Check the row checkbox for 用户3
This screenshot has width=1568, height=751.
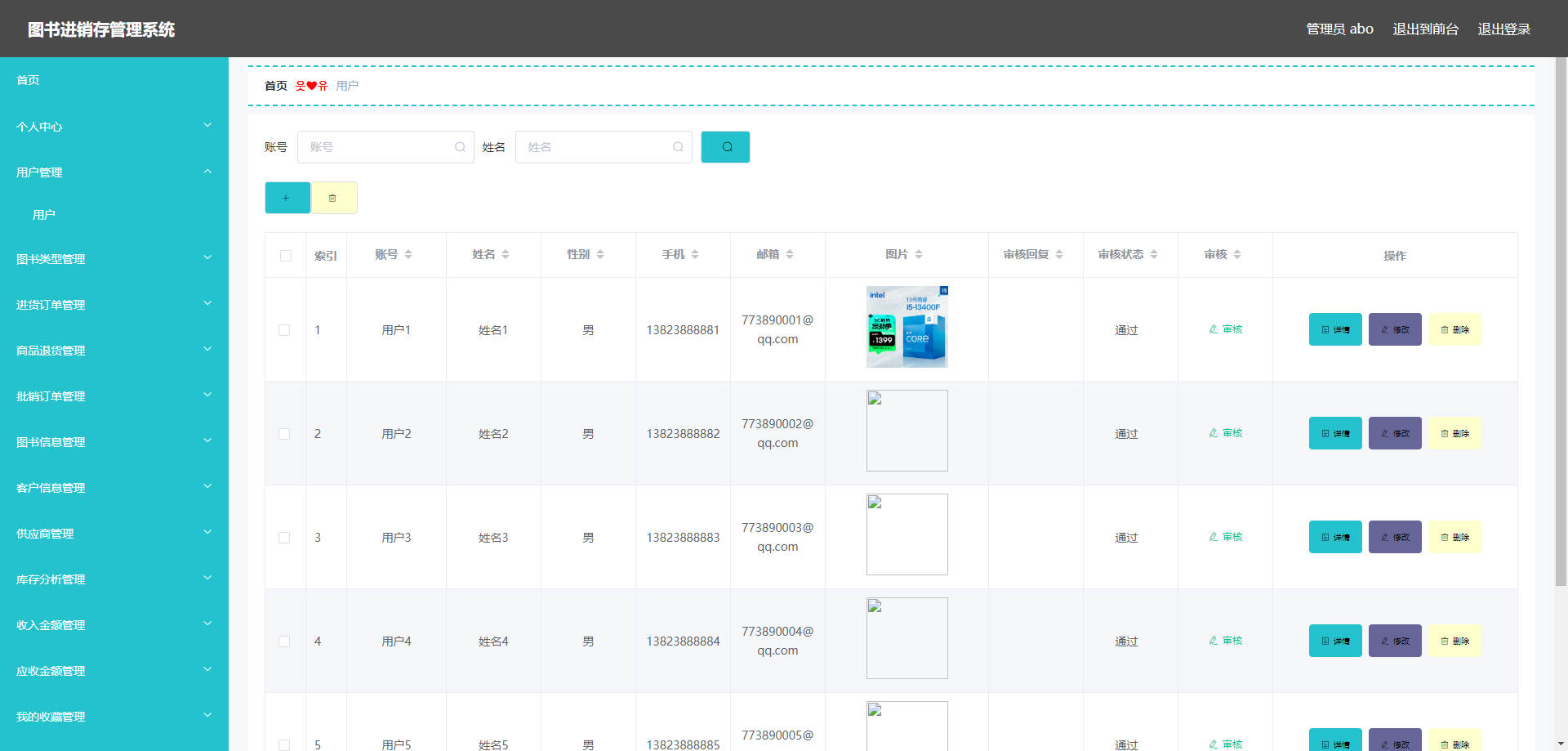[284, 538]
